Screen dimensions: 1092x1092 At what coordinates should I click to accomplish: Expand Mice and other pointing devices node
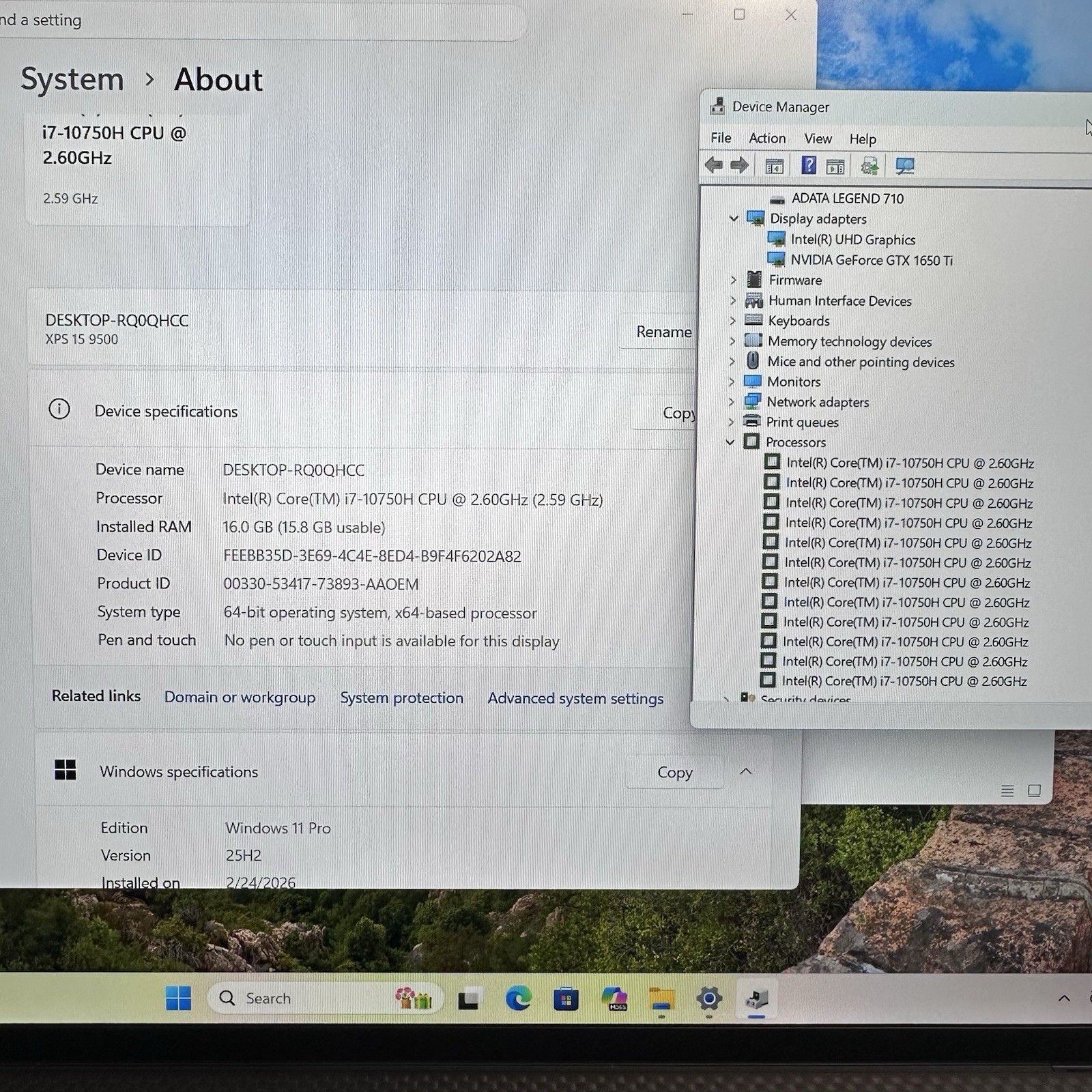[732, 361]
